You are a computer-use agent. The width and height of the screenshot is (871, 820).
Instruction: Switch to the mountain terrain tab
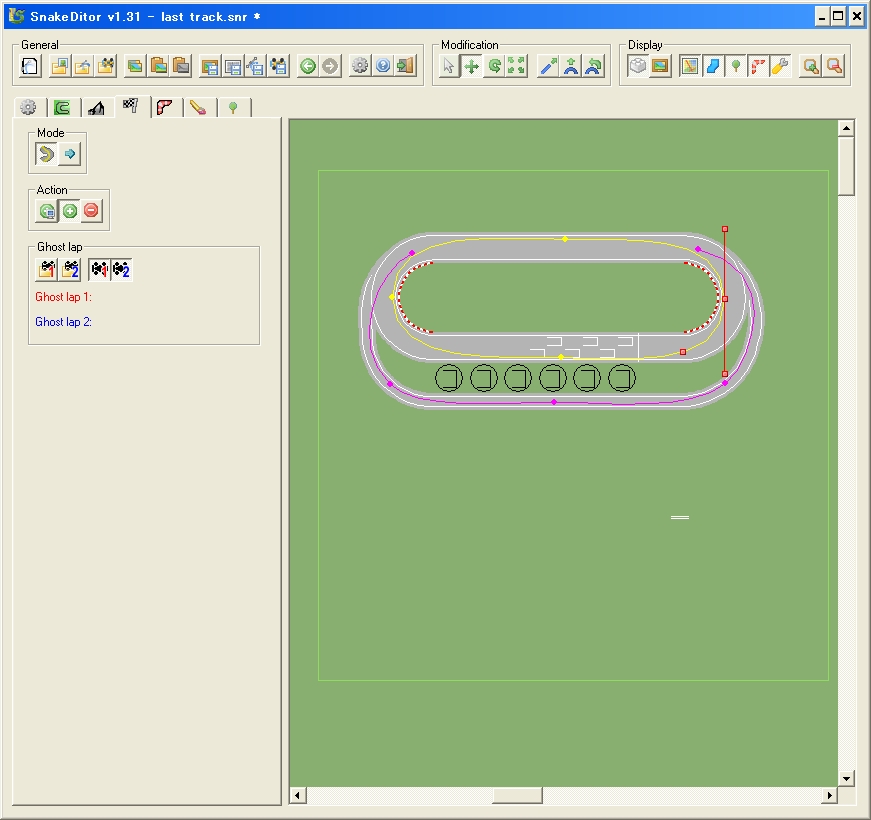[x=97, y=107]
